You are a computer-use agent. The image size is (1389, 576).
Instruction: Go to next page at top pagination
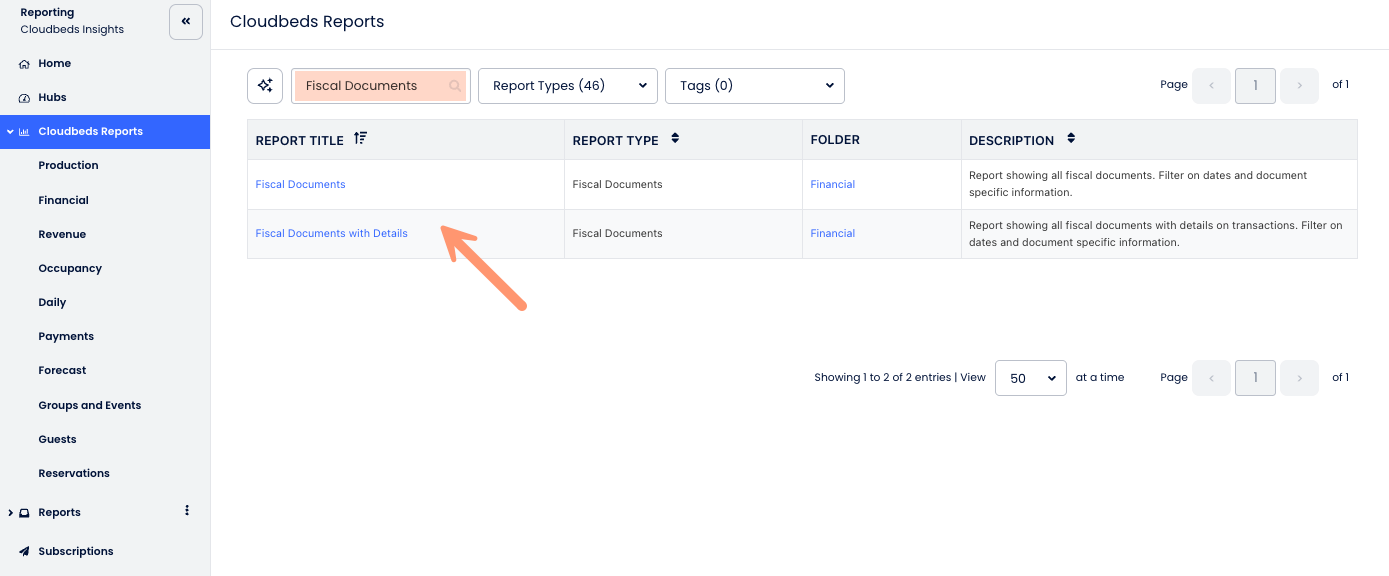[1299, 86]
